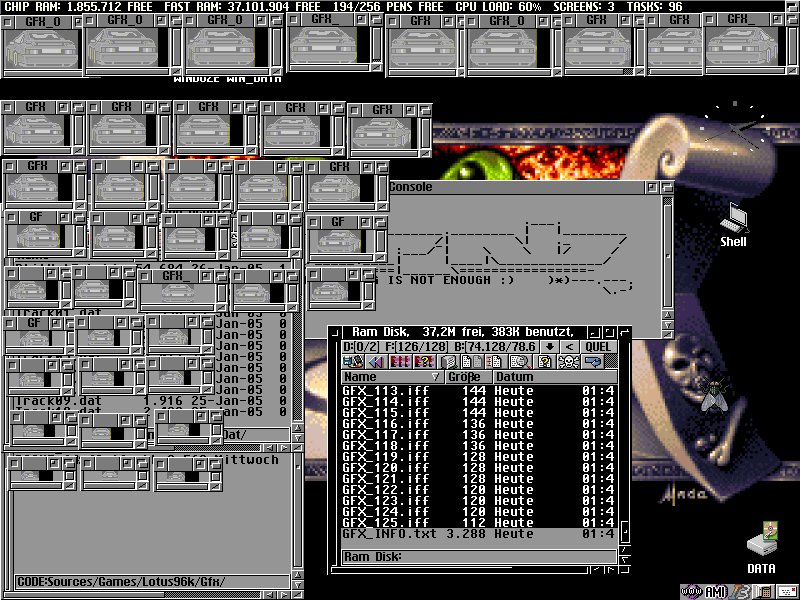Select file GFX_119.iff
The width and height of the screenshot is (800, 600).
[x=479, y=457]
